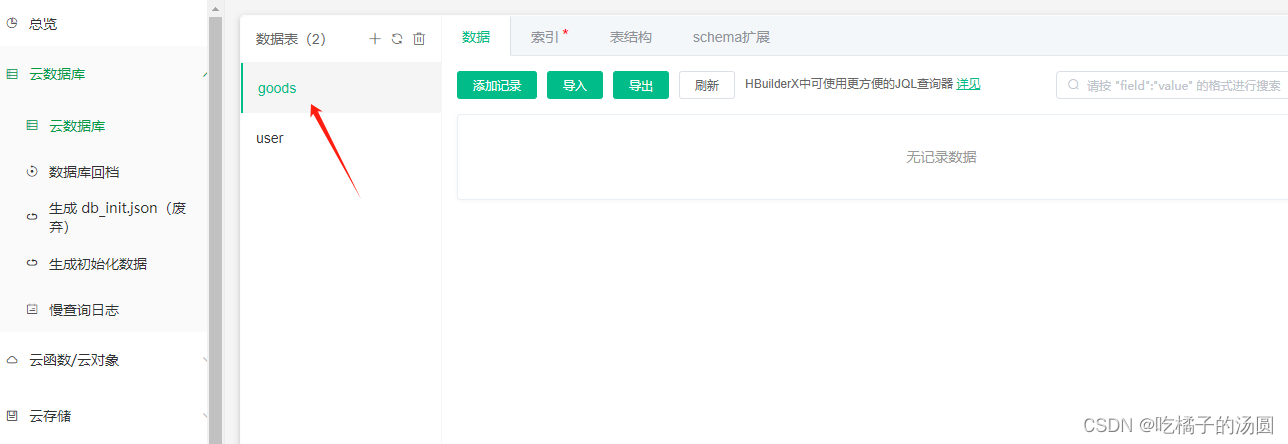Screen dimensions: 1288x444
Task: Click the 导入 button
Action: click(575, 85)
